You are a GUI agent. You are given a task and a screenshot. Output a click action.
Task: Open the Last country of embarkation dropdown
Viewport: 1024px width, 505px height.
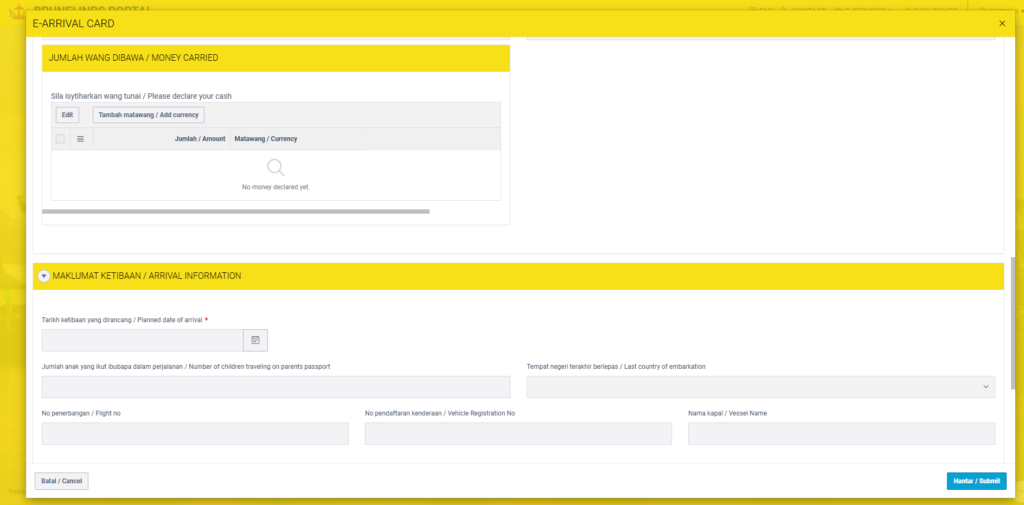(x=760, y=387)
